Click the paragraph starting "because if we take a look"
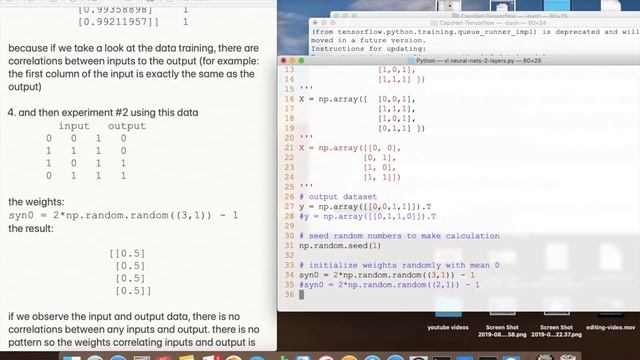This screenshot has width=640, height=360. pos(133,67)
